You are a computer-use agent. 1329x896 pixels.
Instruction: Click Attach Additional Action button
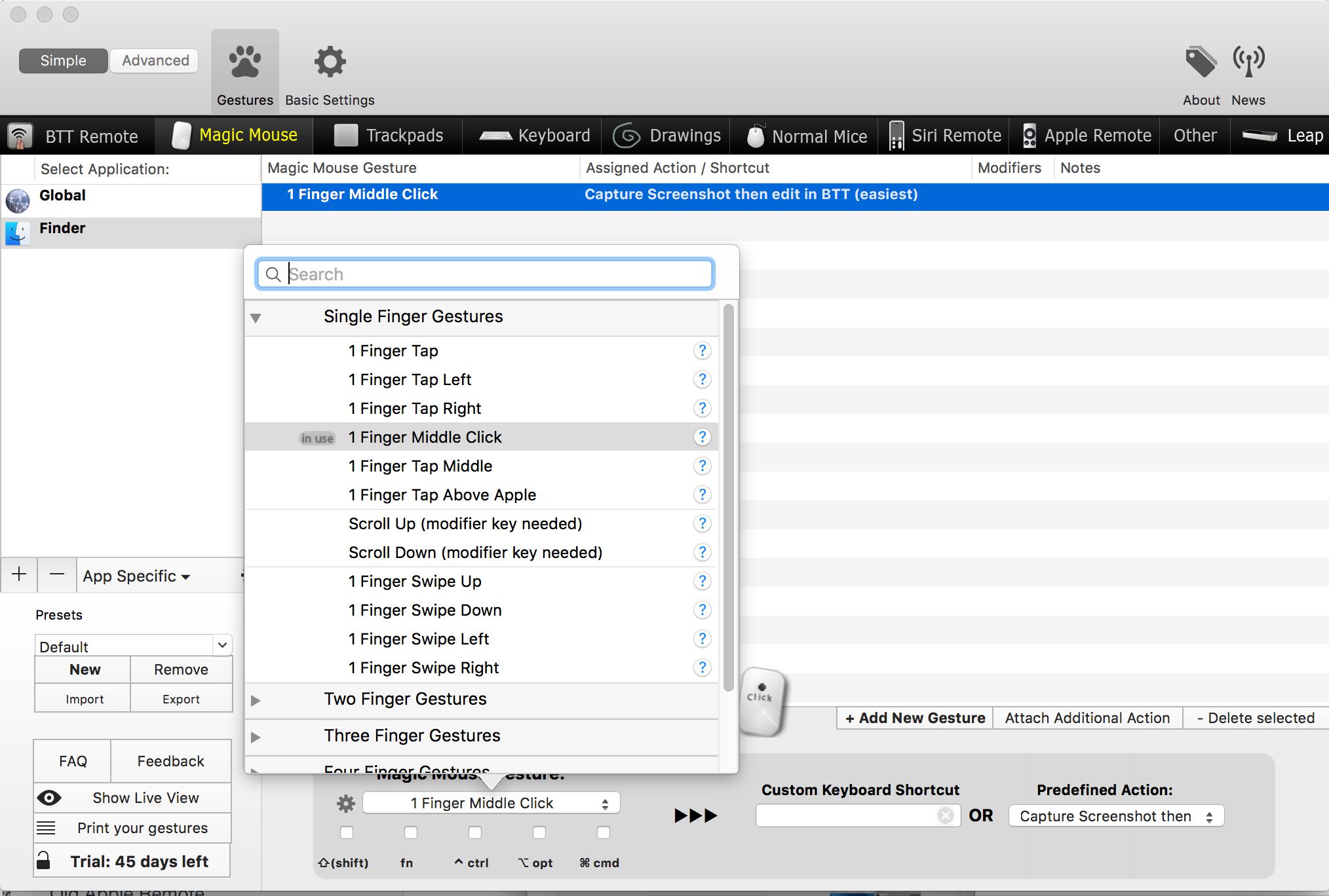tap(1087, 718)
